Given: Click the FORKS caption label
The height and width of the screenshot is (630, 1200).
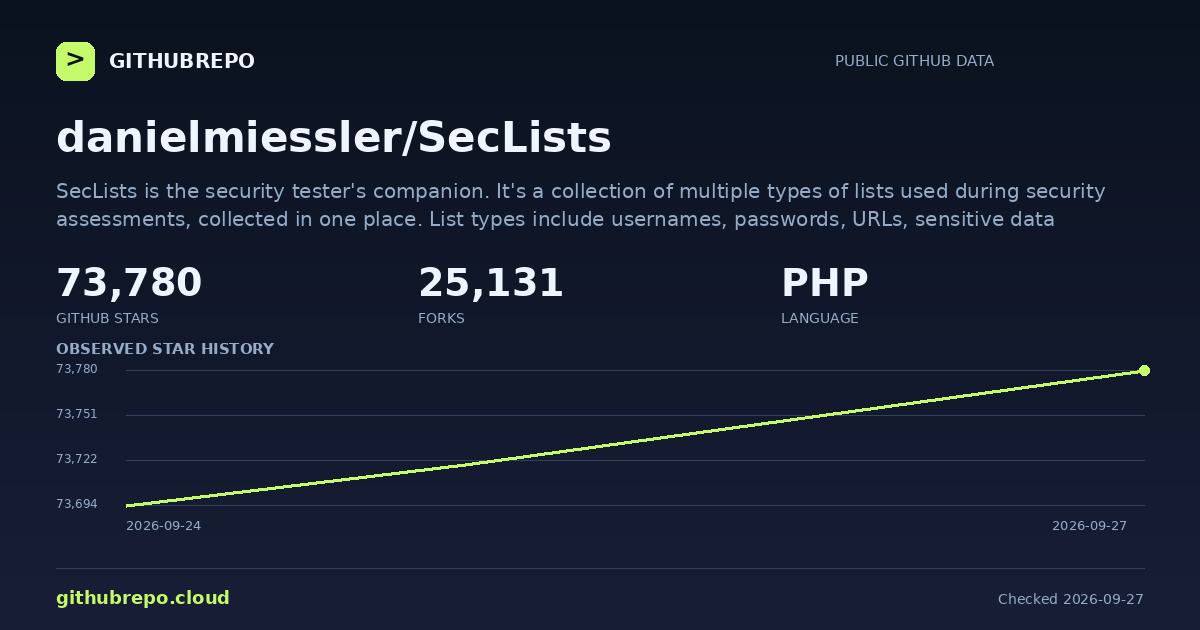Looking at the screenshot, I should [x=441, y=318].
